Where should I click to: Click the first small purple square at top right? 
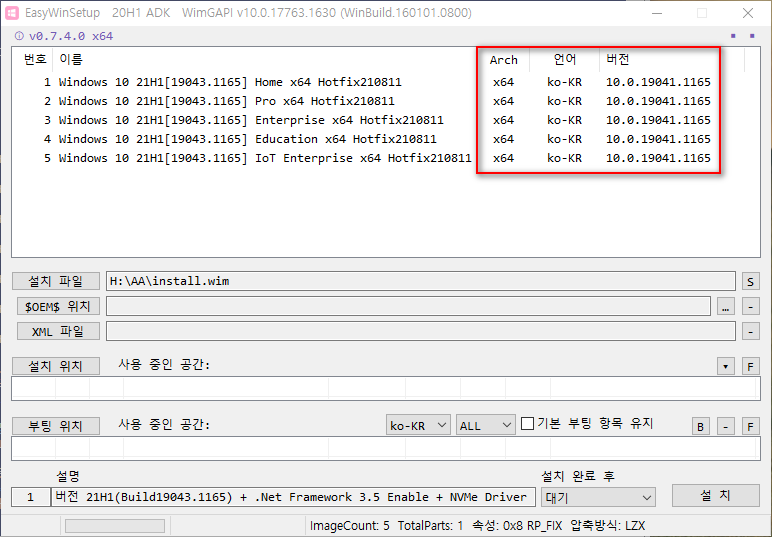[x=733, y=35]
